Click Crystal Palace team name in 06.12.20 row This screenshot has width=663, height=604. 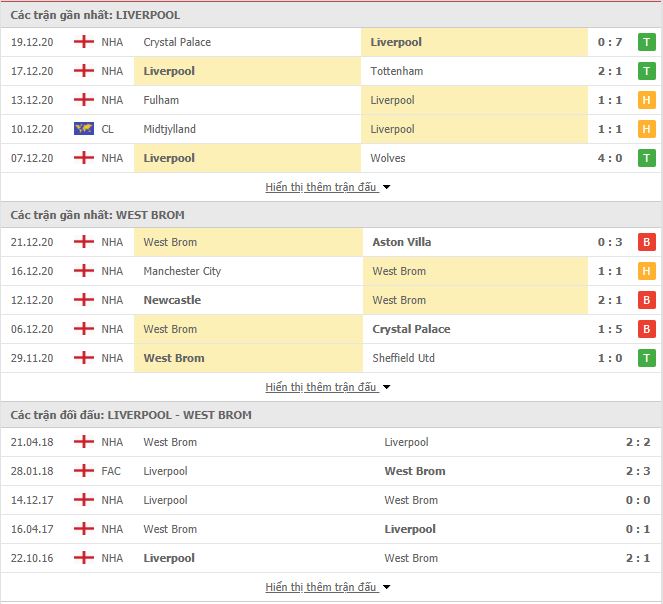pyautogui.click(x=411, y=329)
